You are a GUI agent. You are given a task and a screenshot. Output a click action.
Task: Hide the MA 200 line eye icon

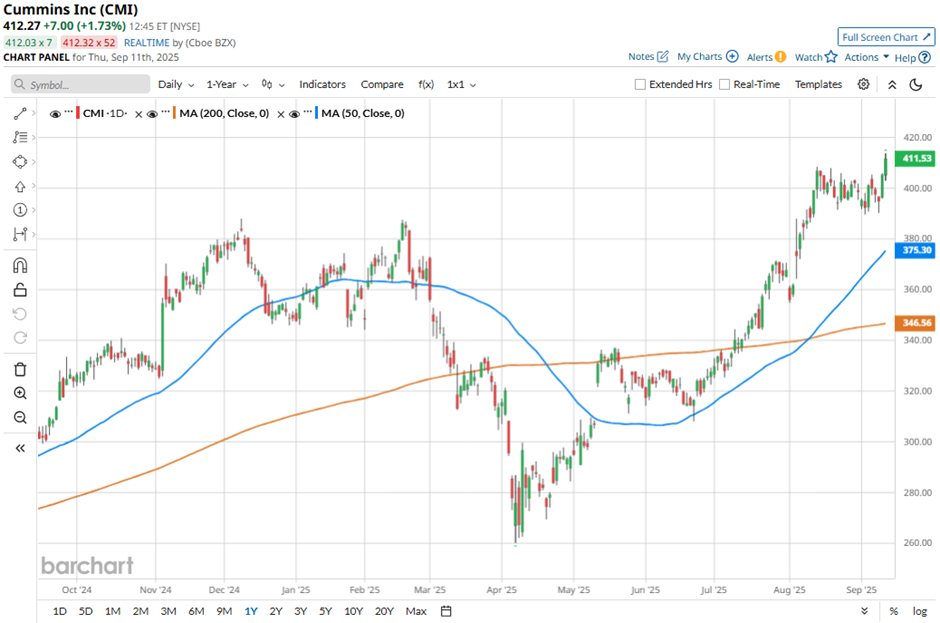pos(152,114)
